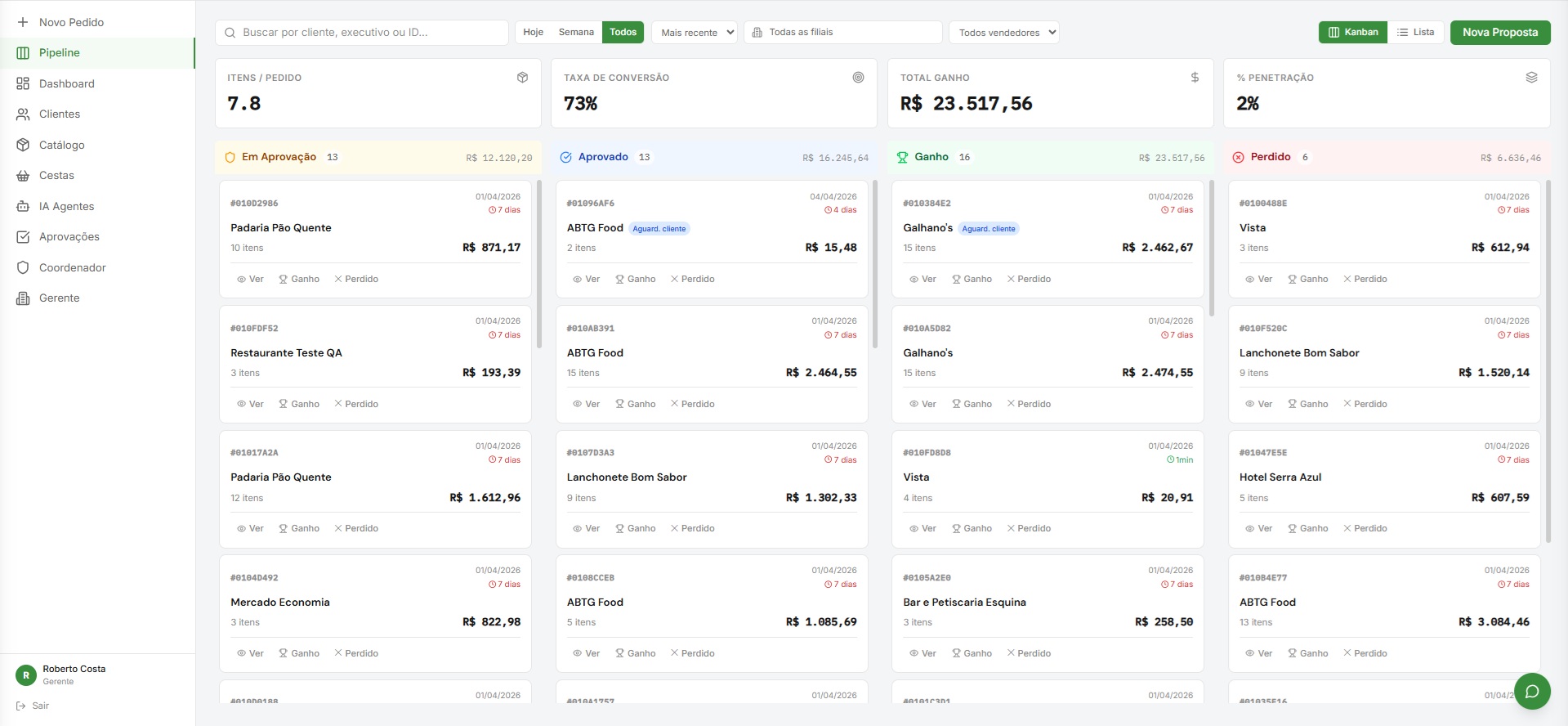Mark Lanchonete Bom Sabor R$ 1.302,33 as Perdido

(x=692, y=528)
